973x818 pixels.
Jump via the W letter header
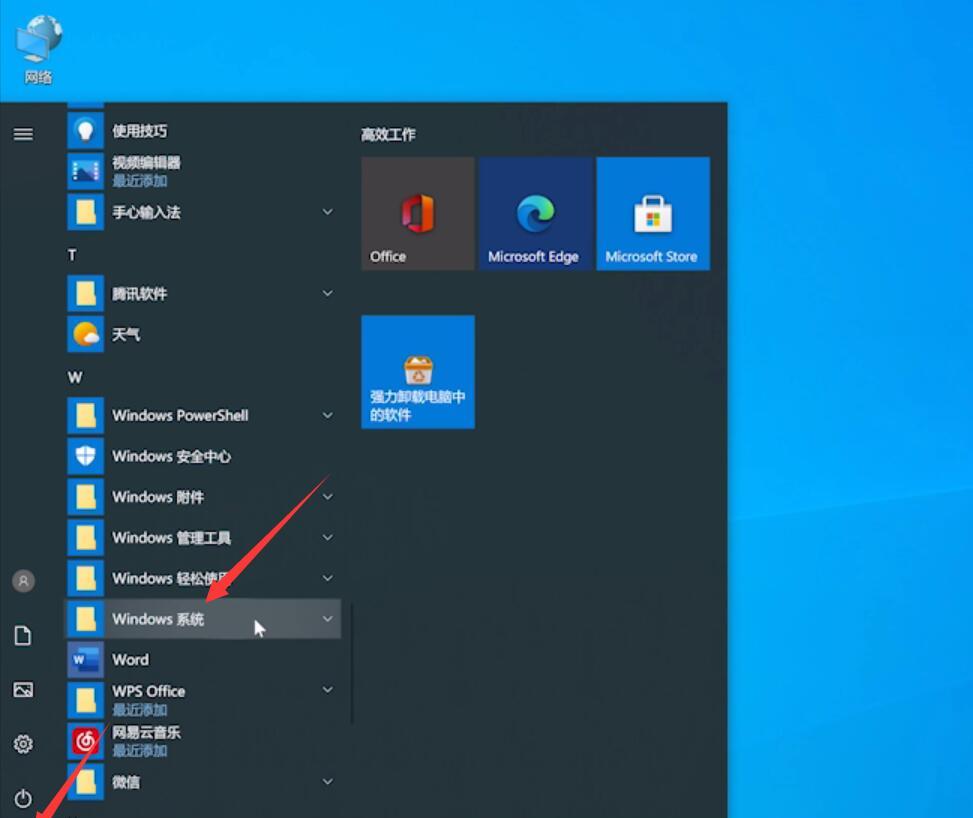point(74,377)
